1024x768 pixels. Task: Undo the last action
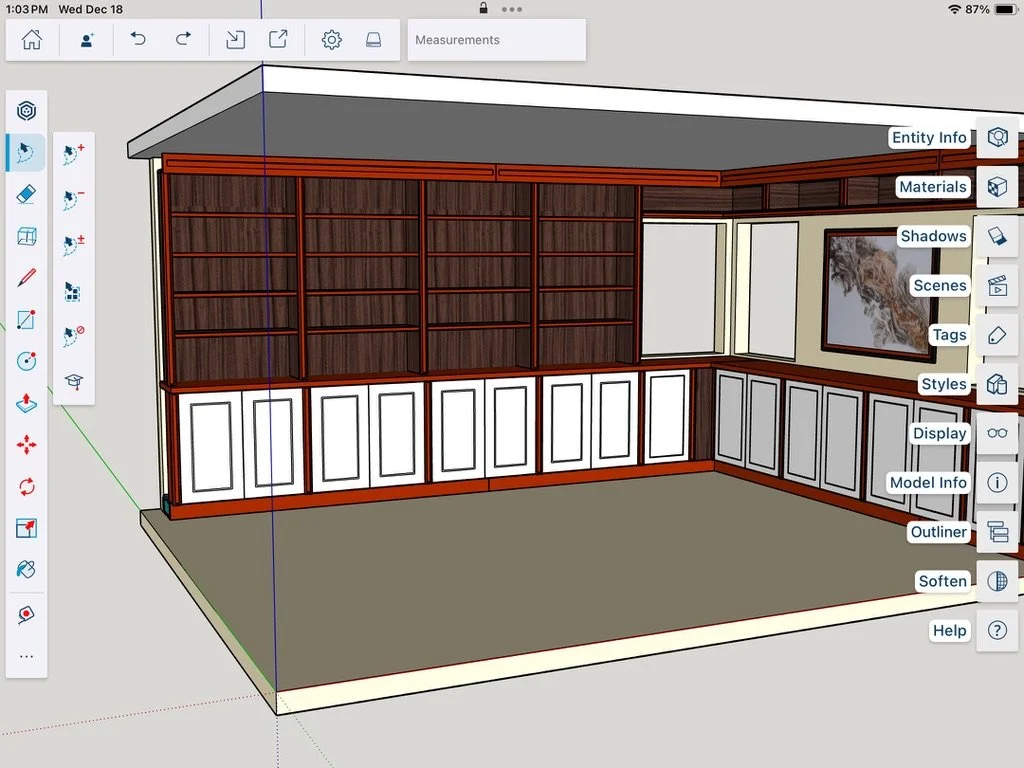pyautogui.click(x=138, y=40)
